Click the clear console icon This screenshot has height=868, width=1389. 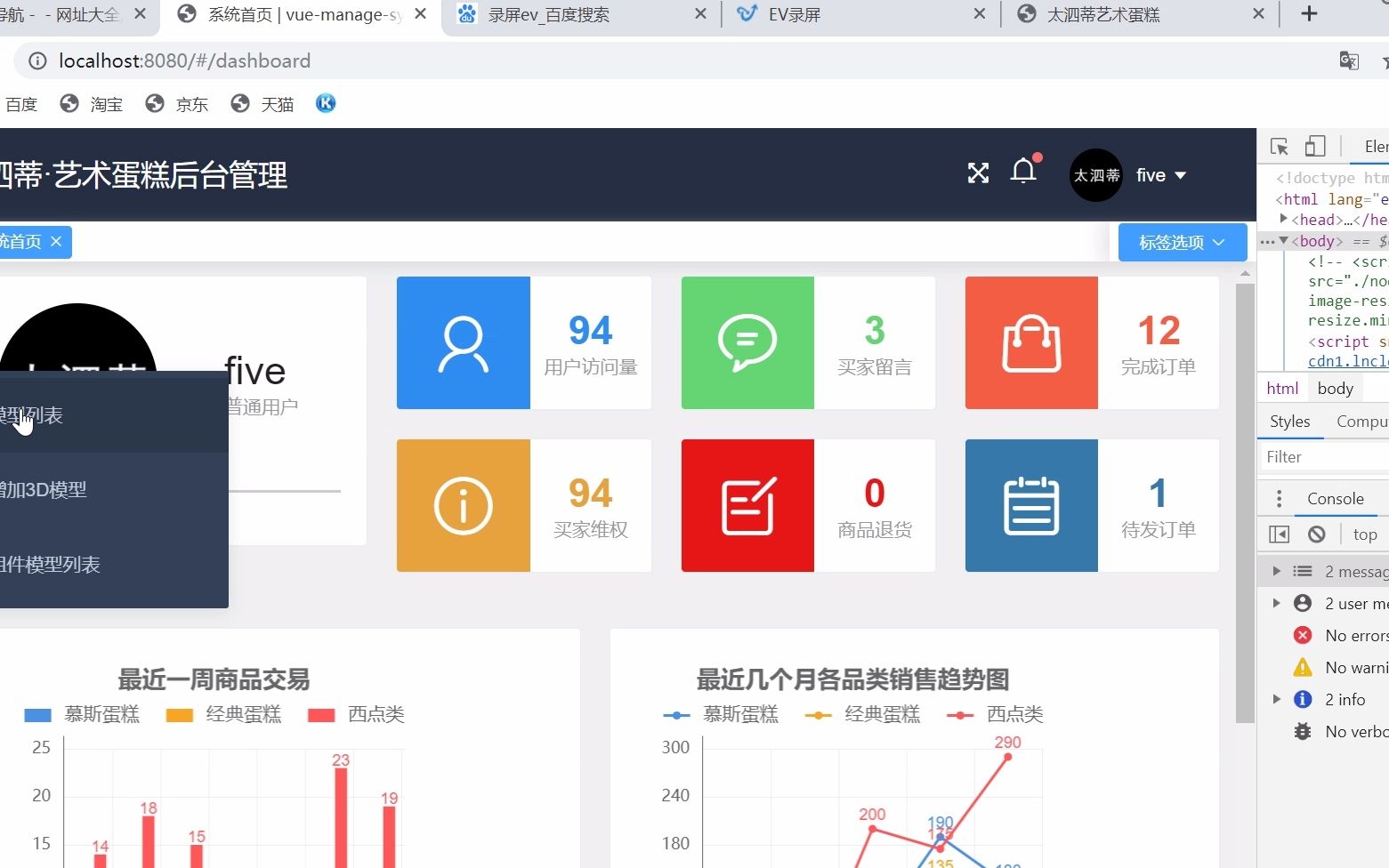[1314, 534]
